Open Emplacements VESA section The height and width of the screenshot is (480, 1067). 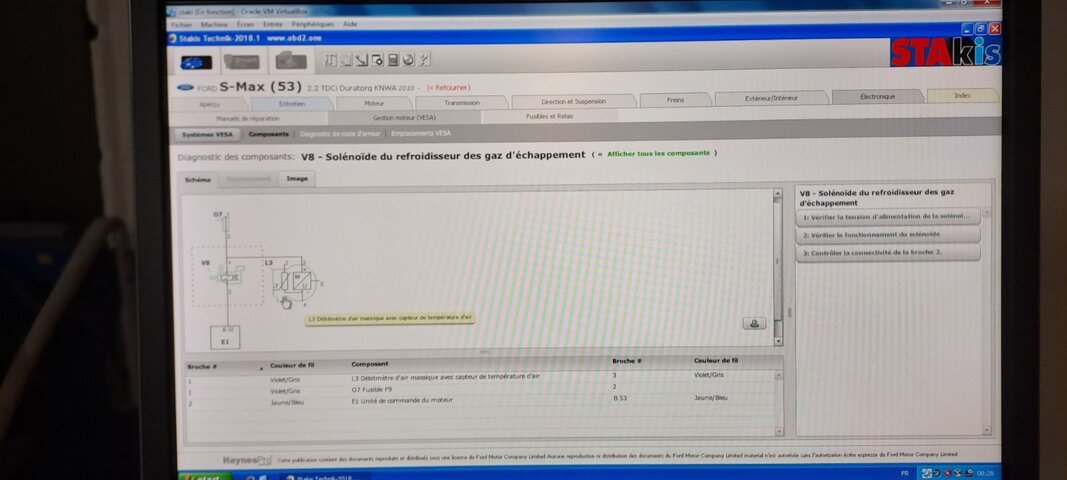421,133
